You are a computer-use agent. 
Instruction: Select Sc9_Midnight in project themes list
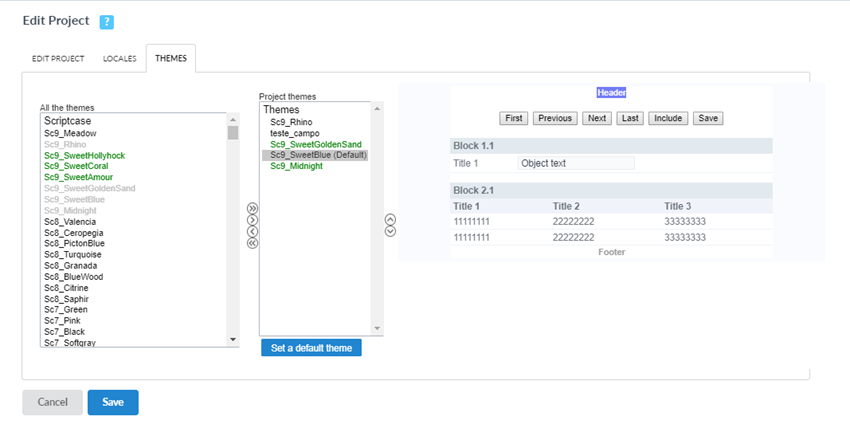coord(296,166)
